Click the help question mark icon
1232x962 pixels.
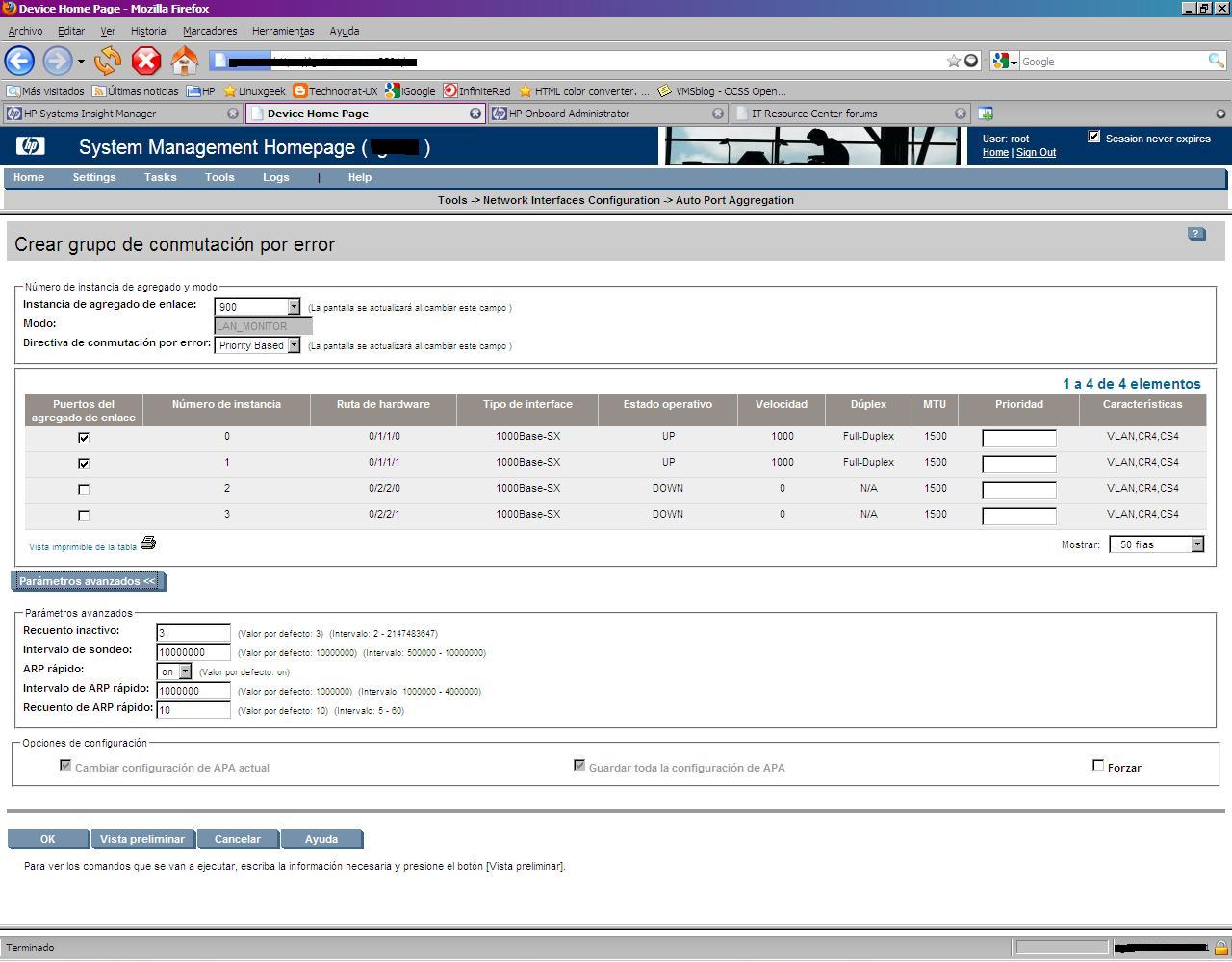coord(1196,234)
